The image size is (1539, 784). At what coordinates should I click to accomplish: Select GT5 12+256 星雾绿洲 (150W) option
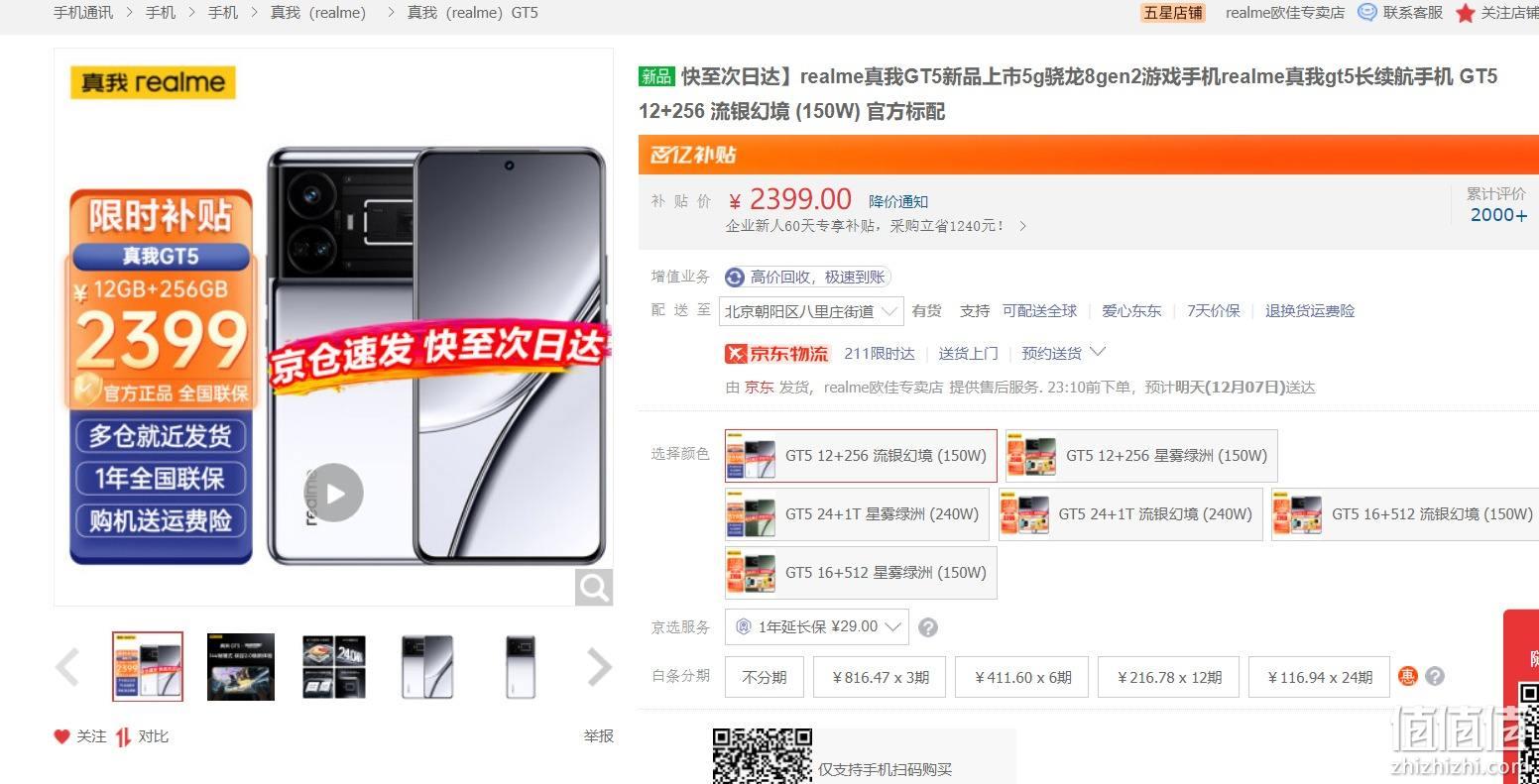point(1141,456)
